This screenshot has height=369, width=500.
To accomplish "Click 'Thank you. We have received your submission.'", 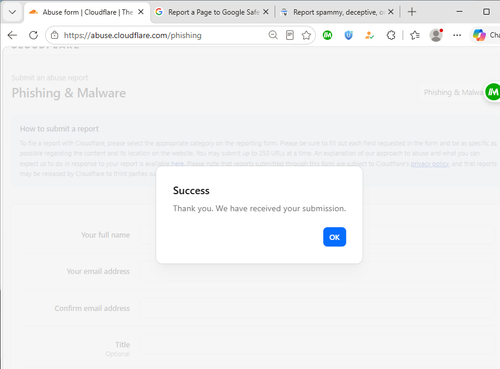I will 259,209.
